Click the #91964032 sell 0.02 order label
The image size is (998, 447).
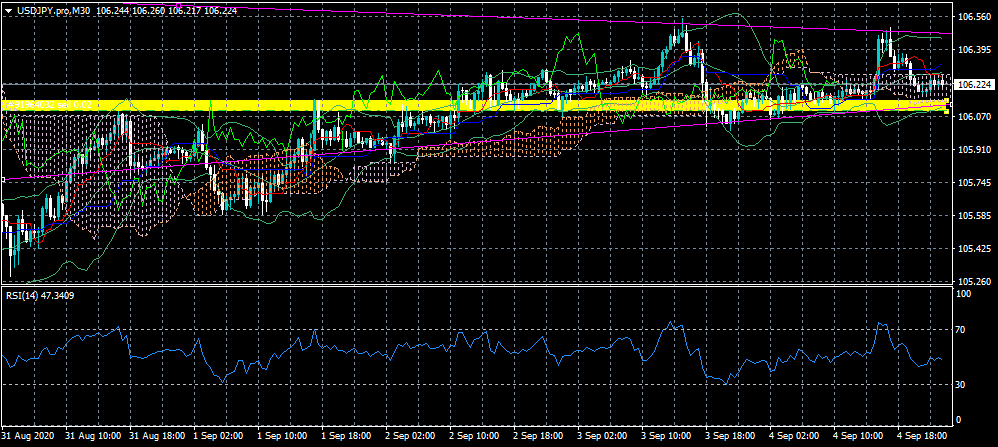click(48, 104)
